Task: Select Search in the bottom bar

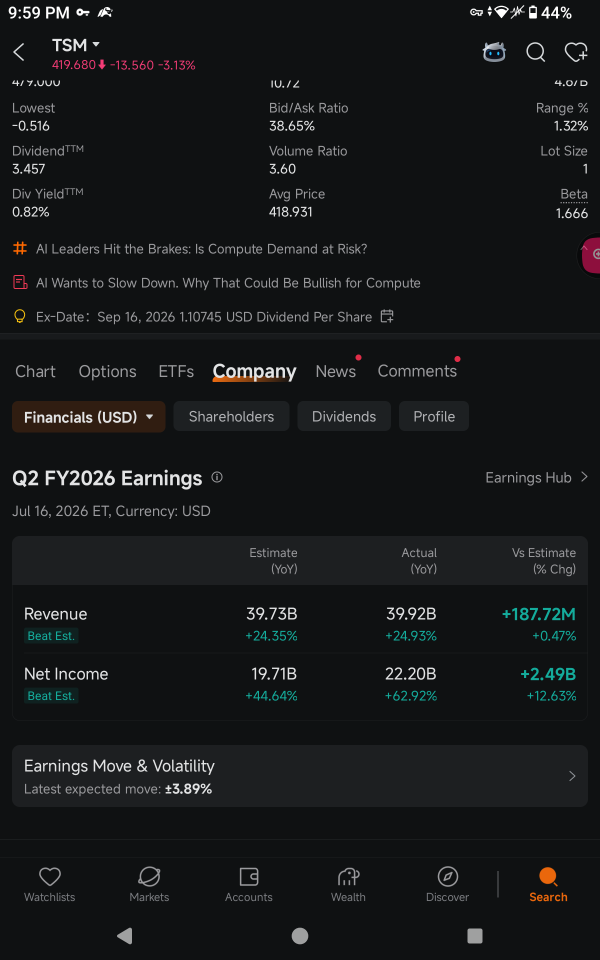Action: (x=548, y=885)
